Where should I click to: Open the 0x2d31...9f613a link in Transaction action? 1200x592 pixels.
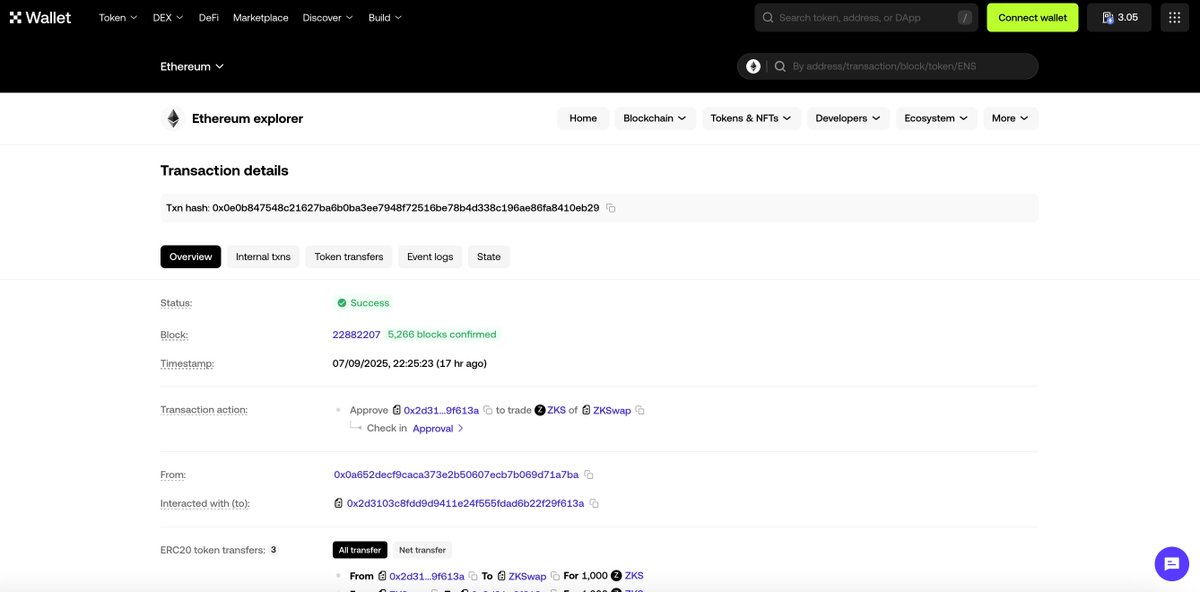pos(442,410)
